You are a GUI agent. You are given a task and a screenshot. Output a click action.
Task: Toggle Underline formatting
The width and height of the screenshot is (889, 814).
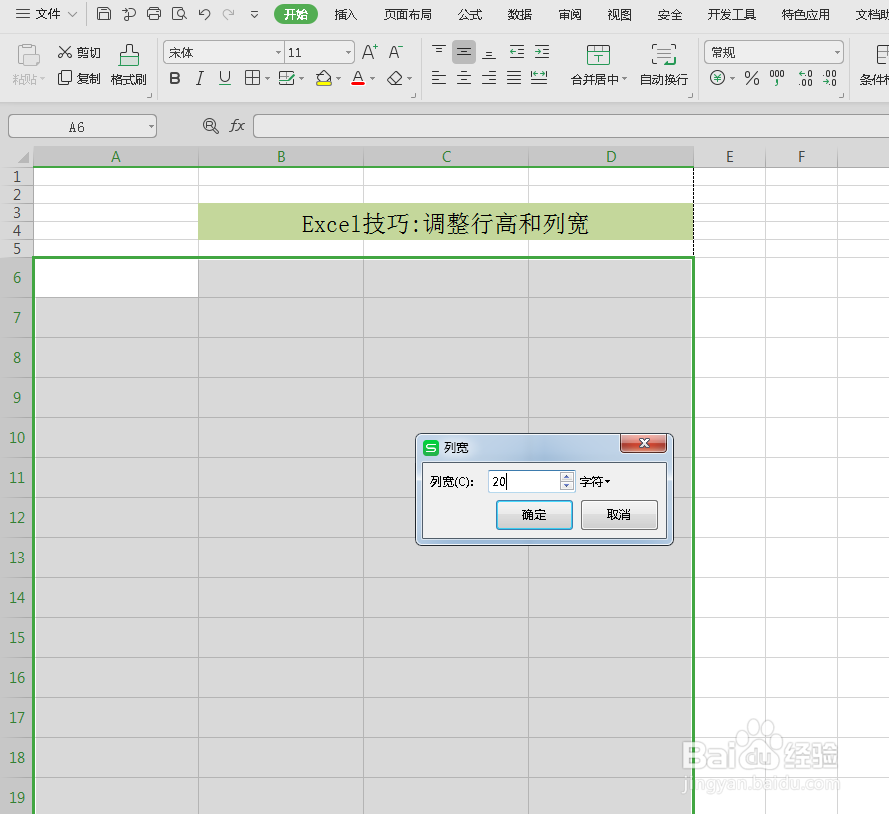point(225,78)
